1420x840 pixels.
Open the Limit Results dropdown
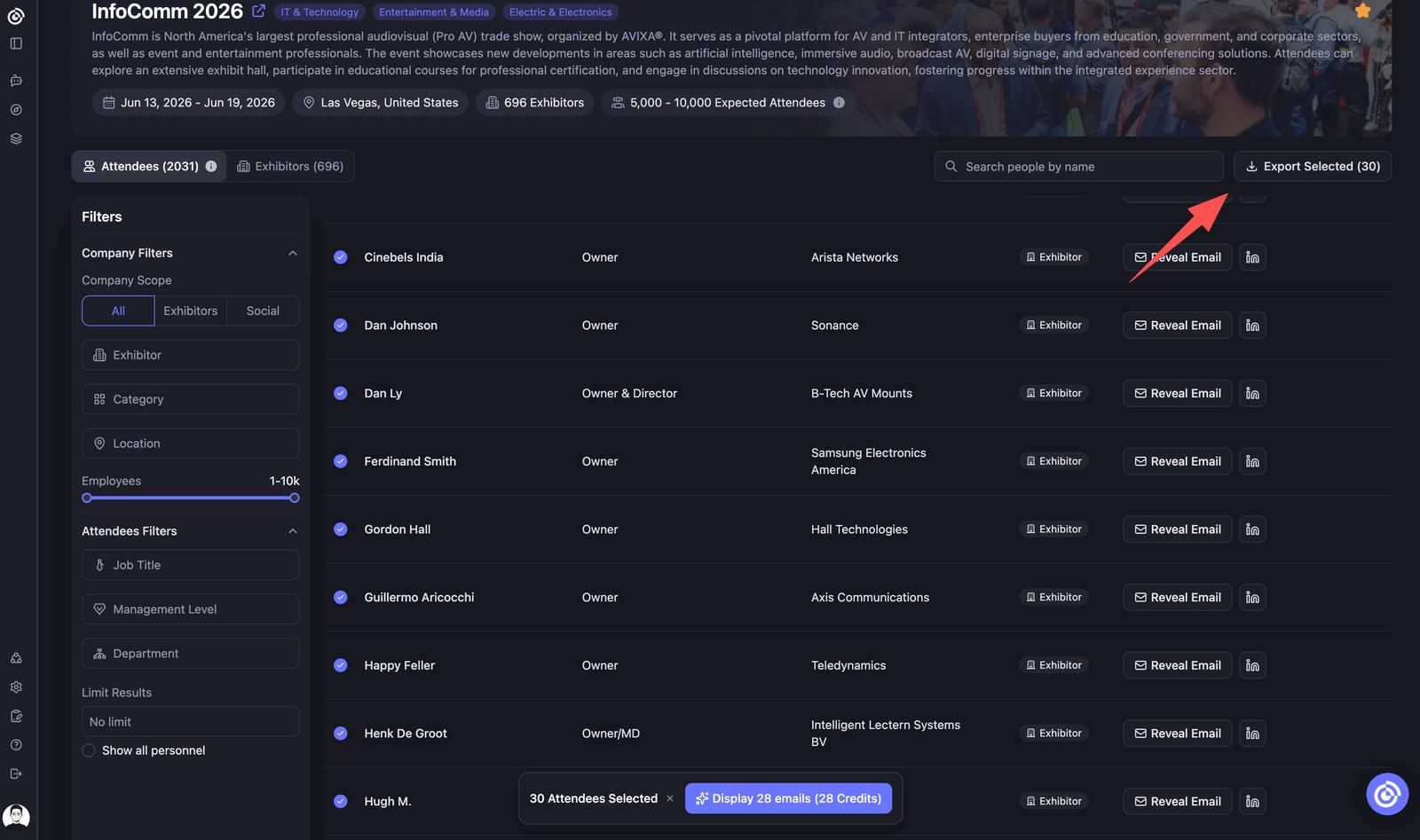coord(190,722)
